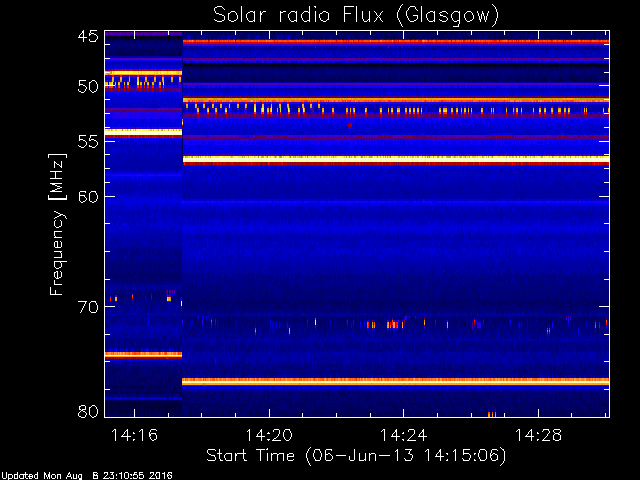Click the '14:28' time tick label

point(538,435)
